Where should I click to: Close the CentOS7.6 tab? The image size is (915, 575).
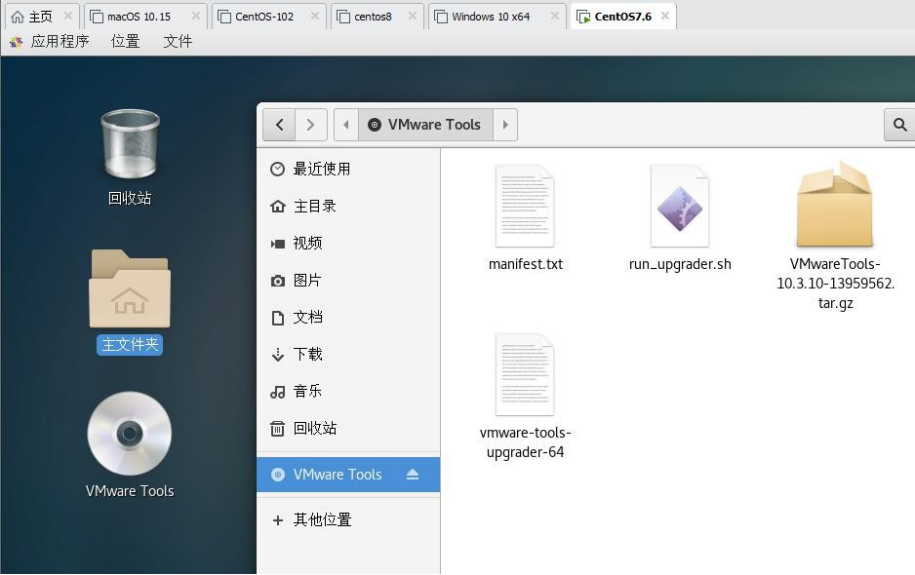[665, 16]
